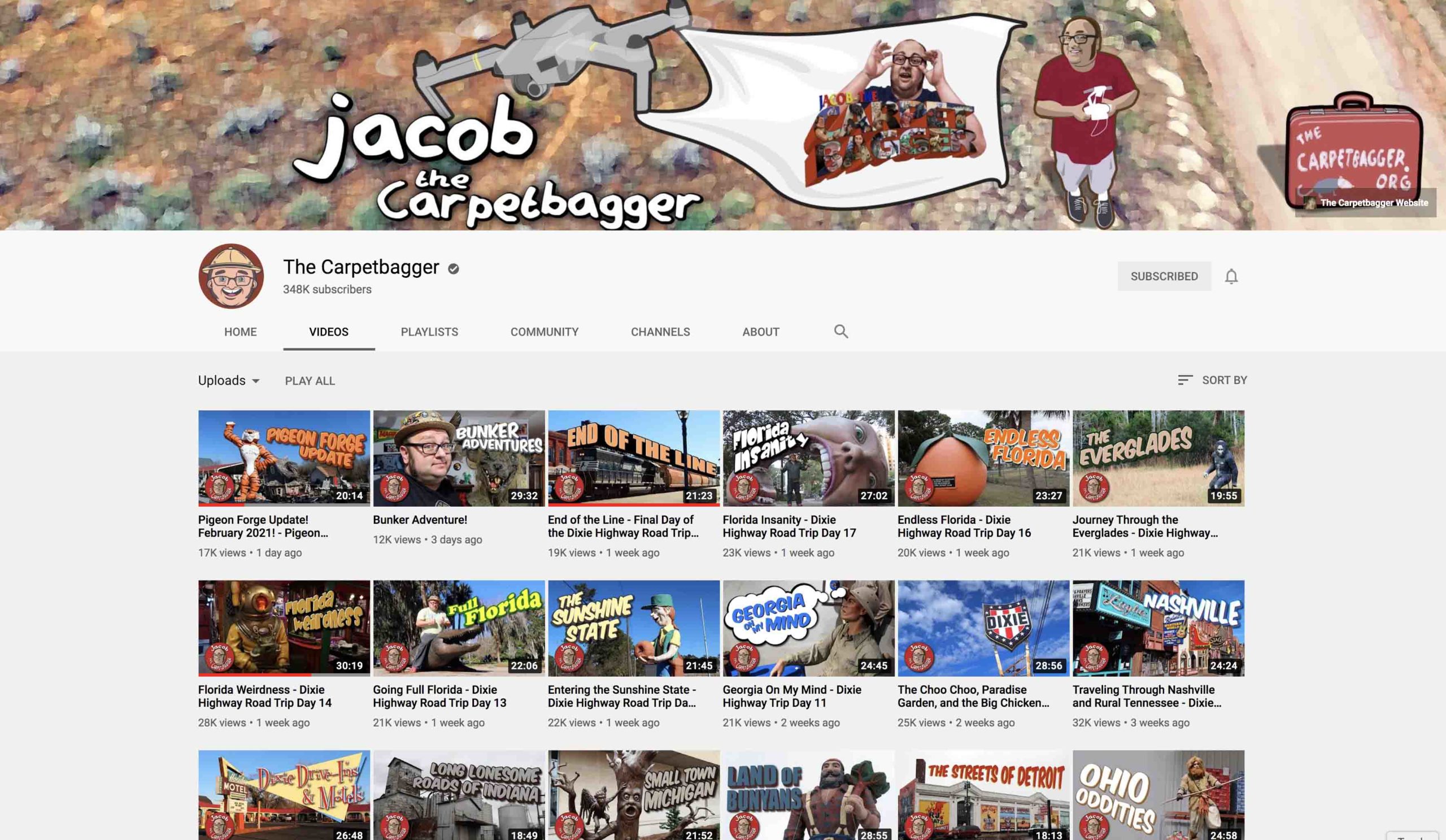Click the verified checkmark badge
Viewport: 1446px width, 840px height.
click(x=454, y=268)
